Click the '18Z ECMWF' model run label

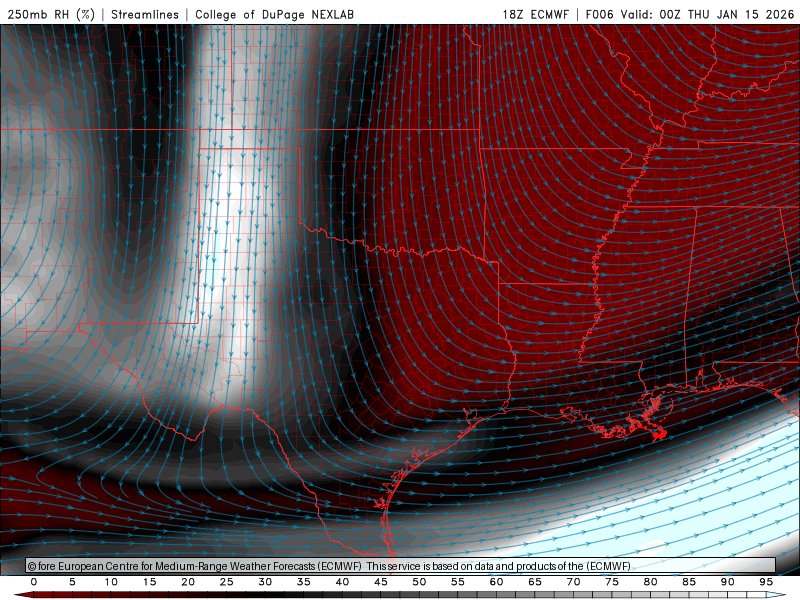pyautogui.click(x=535, y=14)
